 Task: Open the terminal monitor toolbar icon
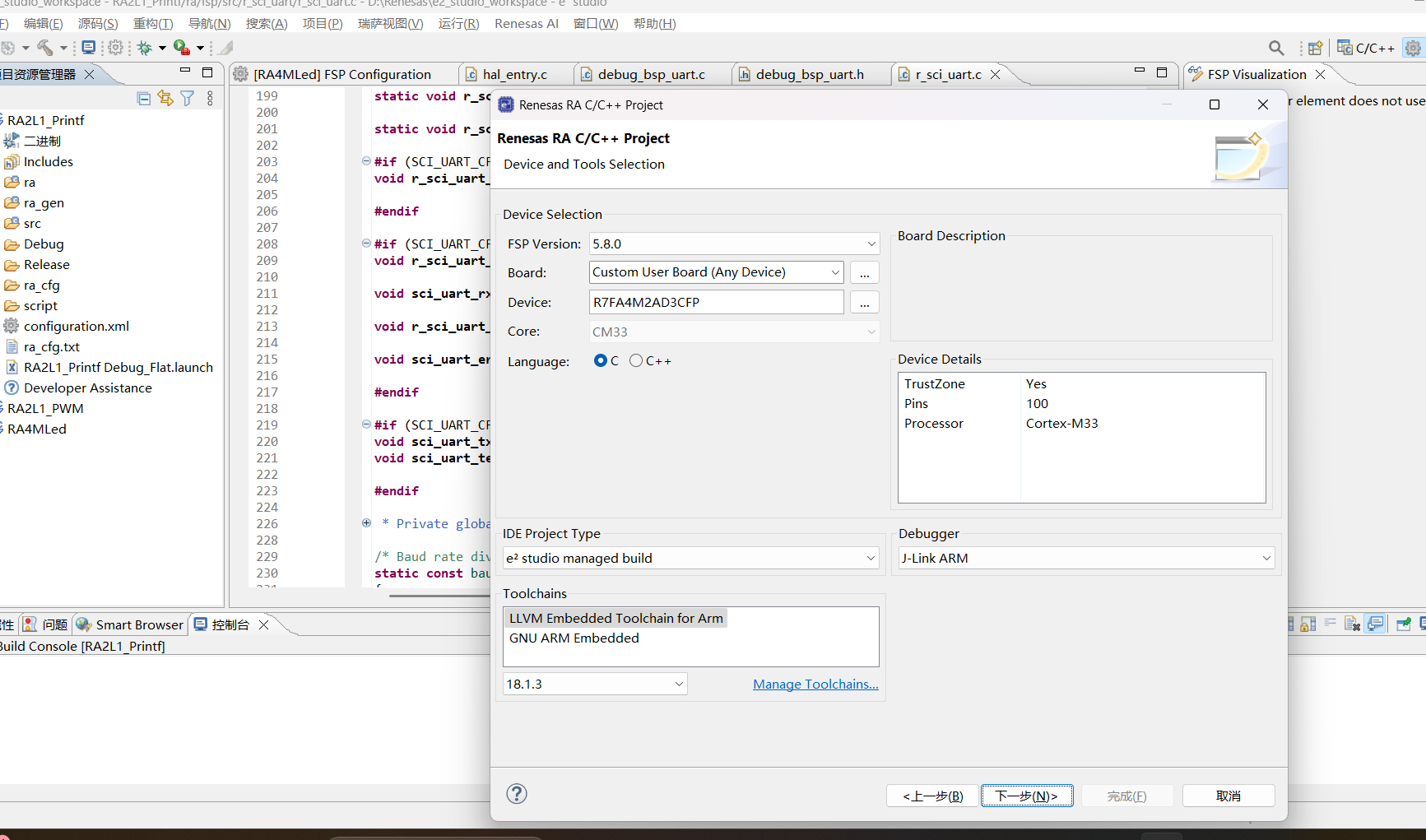89,48
